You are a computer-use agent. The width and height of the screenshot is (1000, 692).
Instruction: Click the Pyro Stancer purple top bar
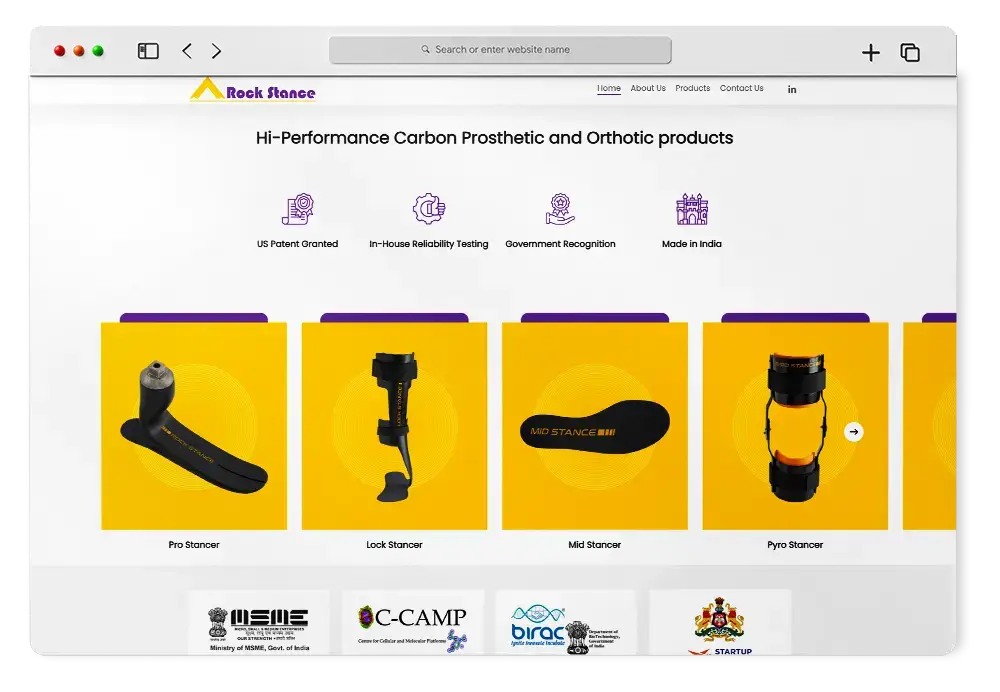(x=795, y=318)
